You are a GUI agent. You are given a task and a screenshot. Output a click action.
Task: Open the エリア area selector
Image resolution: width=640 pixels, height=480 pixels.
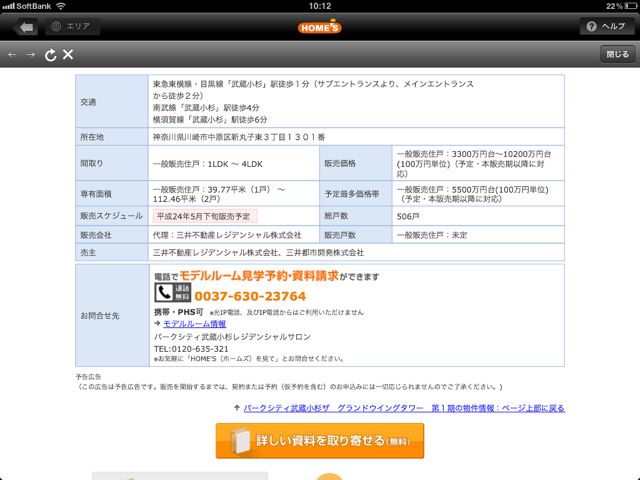71,27
